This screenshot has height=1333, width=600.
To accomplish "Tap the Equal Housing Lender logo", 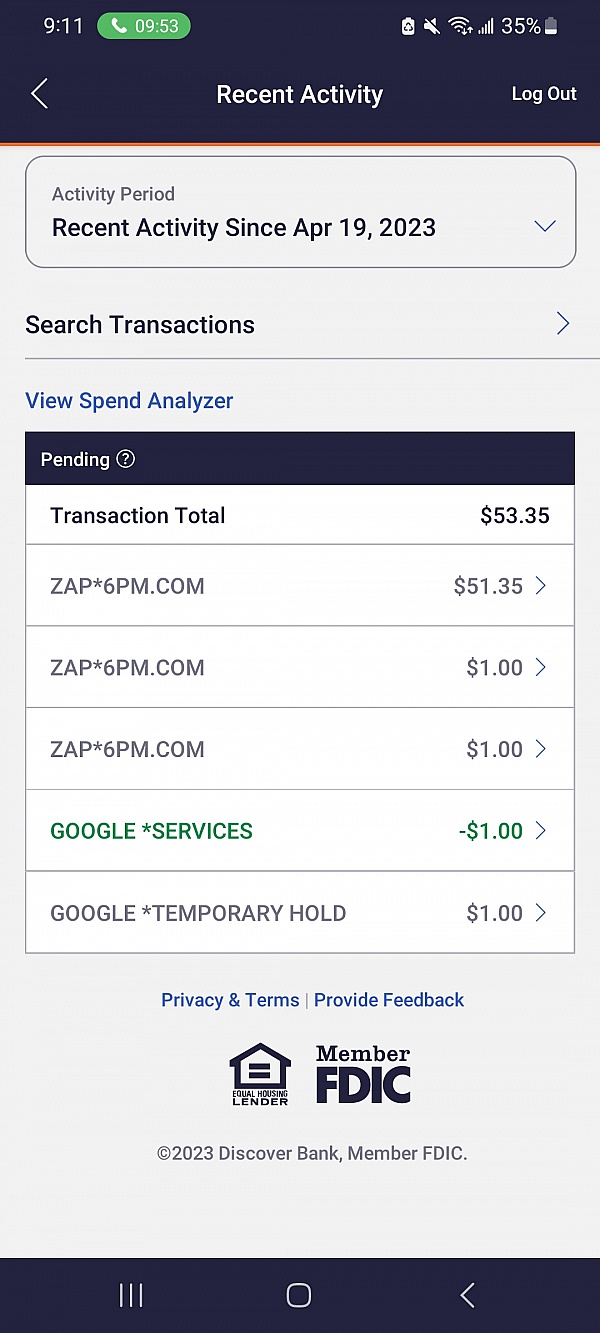I will pos(260,1074).
